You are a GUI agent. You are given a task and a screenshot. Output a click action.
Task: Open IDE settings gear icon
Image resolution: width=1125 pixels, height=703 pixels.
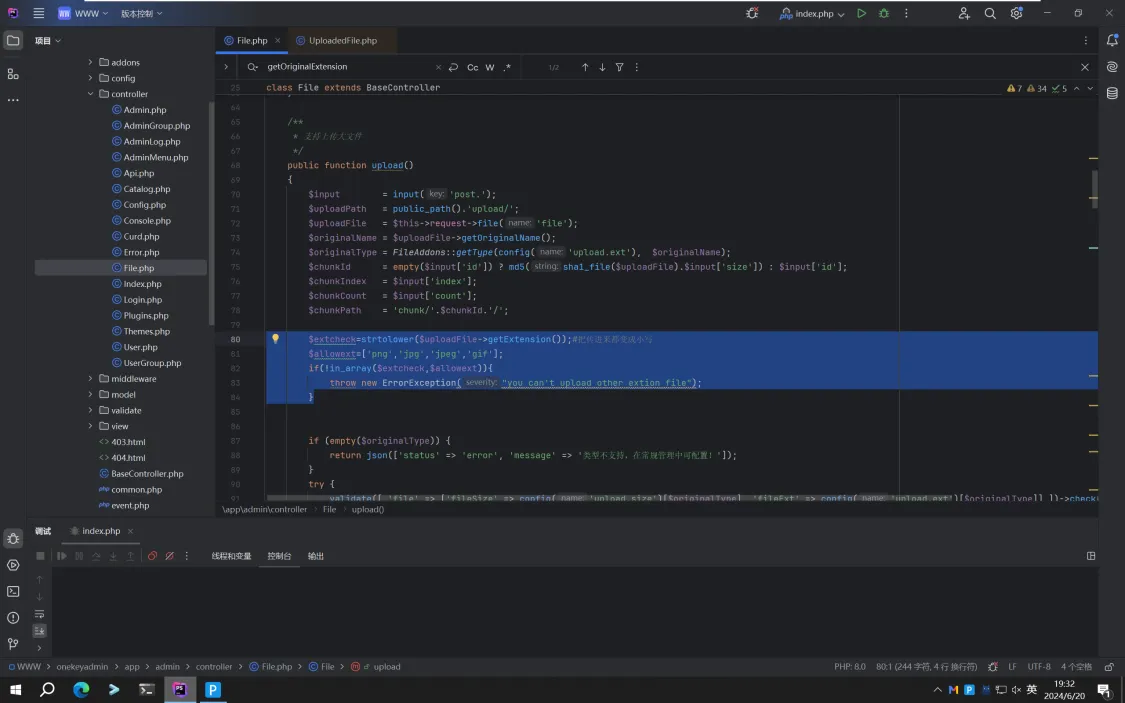(1016, 13)
